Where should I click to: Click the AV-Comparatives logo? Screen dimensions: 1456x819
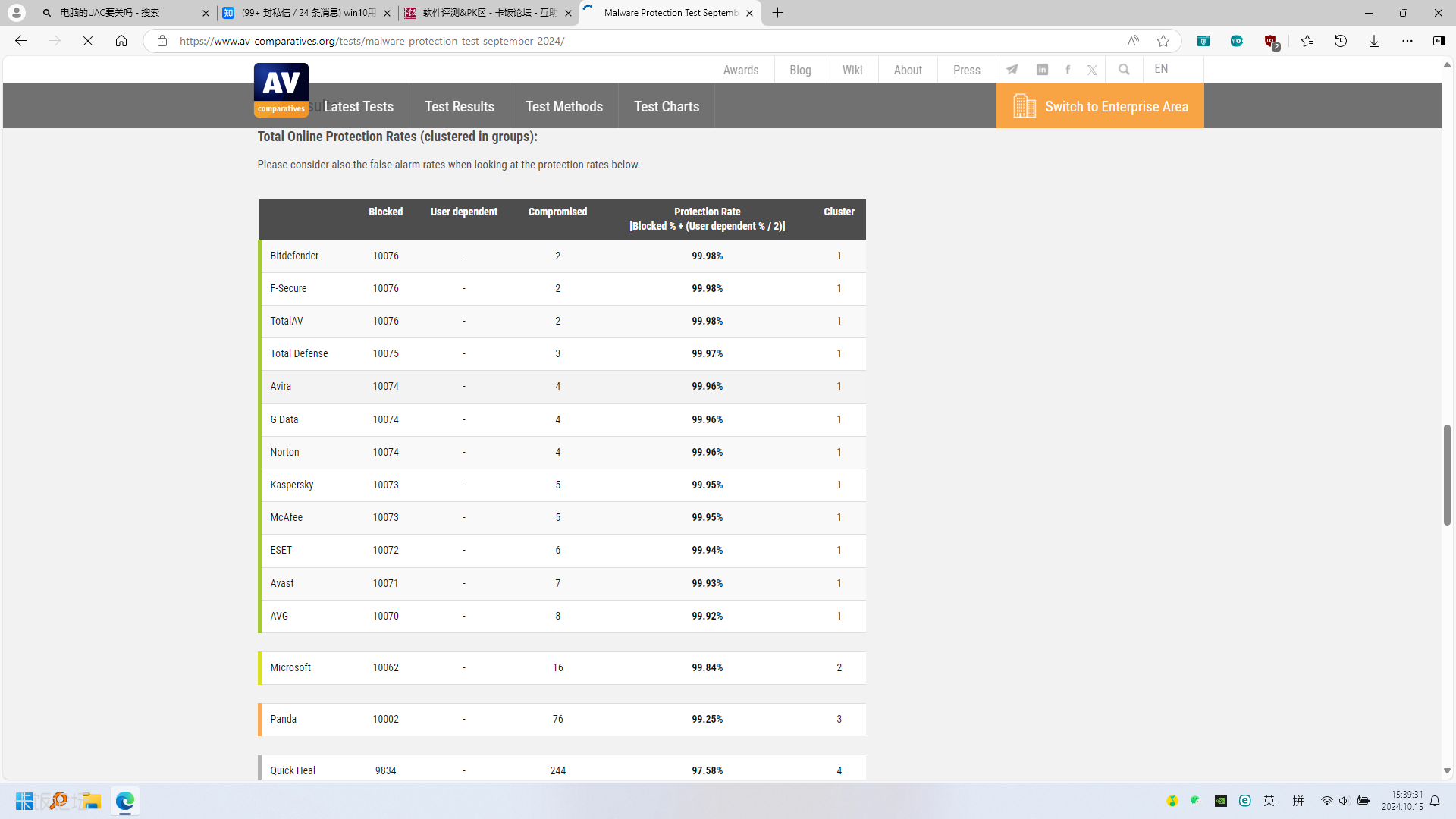[x=281, y=89]
